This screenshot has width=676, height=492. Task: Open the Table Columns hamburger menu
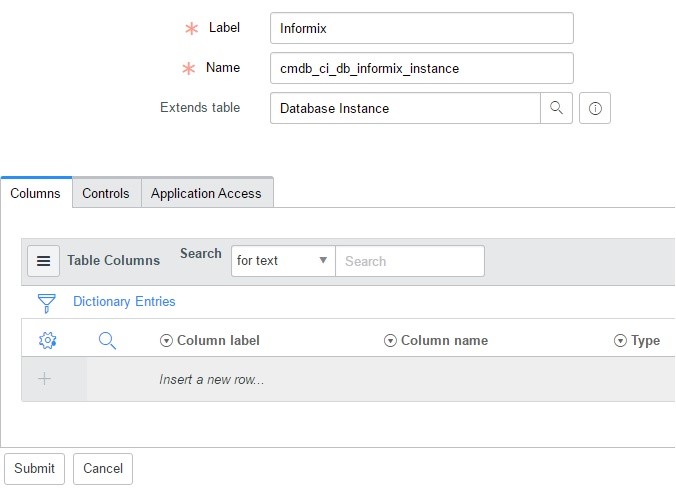point(44,261)
